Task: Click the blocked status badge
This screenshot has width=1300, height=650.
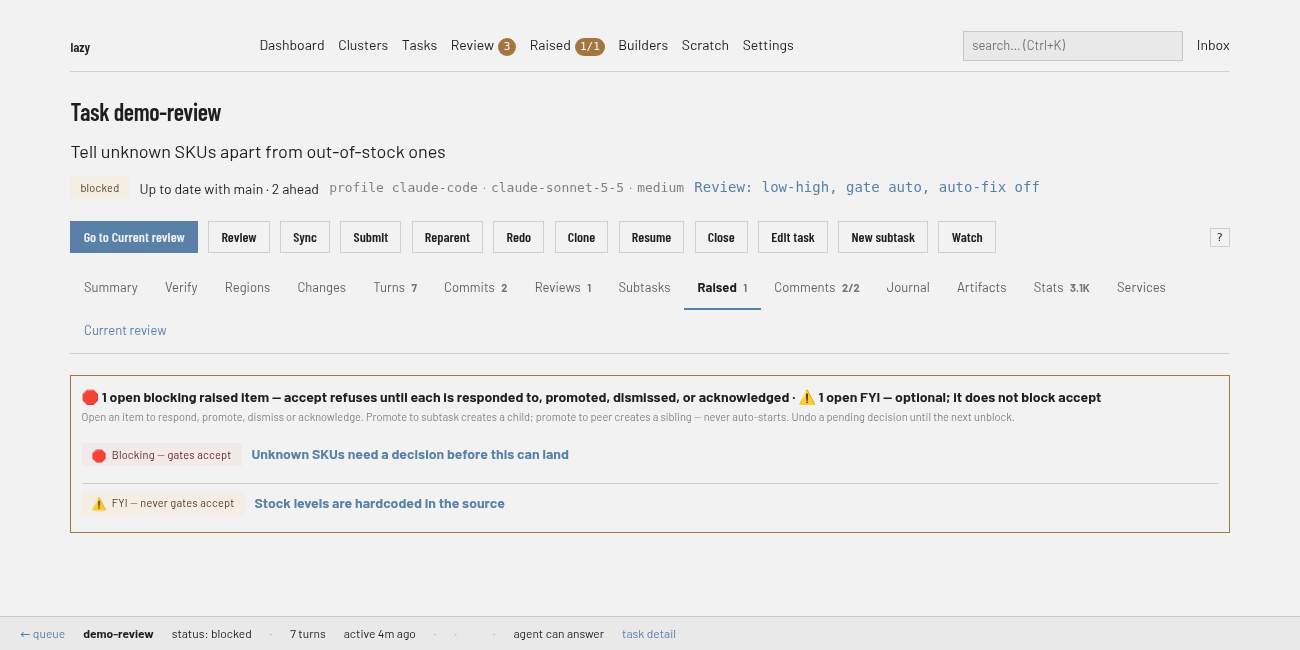Action: pos(100,188)
